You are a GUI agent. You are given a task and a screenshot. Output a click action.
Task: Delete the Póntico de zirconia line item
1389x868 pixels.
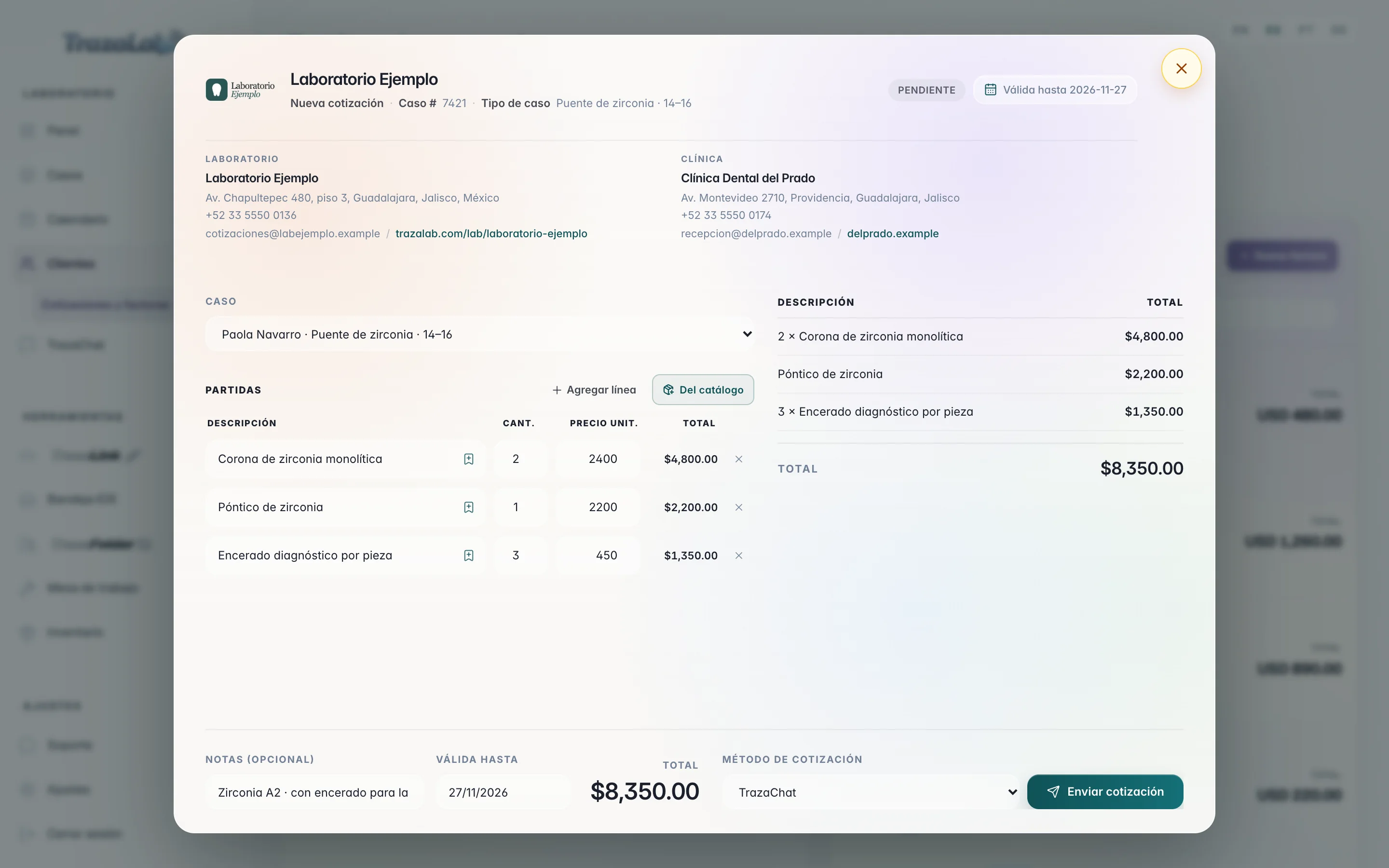tap(739, 507)
